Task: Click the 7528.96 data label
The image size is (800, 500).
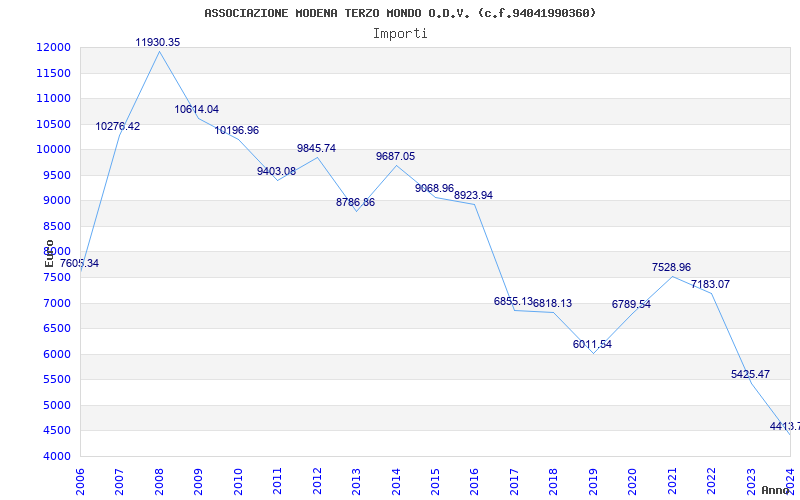Action: click(x=671, y=267)
